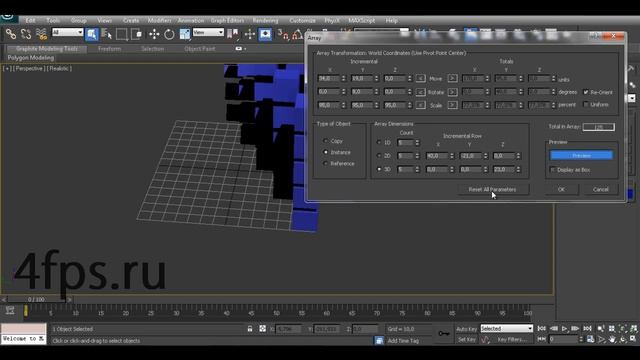This screenshot has height=360, width=640.
Task: Click the Reset All Parameters button
Action: [492, 189]
